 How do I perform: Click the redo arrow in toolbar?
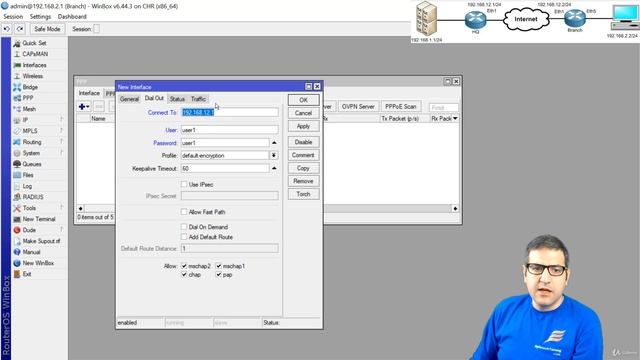coord(20,29)
